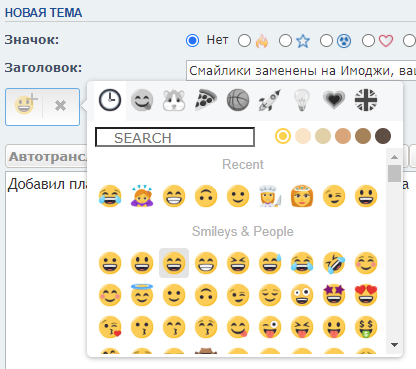Insert the heart-eyes emoji
The image size is (416, 369).
coord(366,295)
